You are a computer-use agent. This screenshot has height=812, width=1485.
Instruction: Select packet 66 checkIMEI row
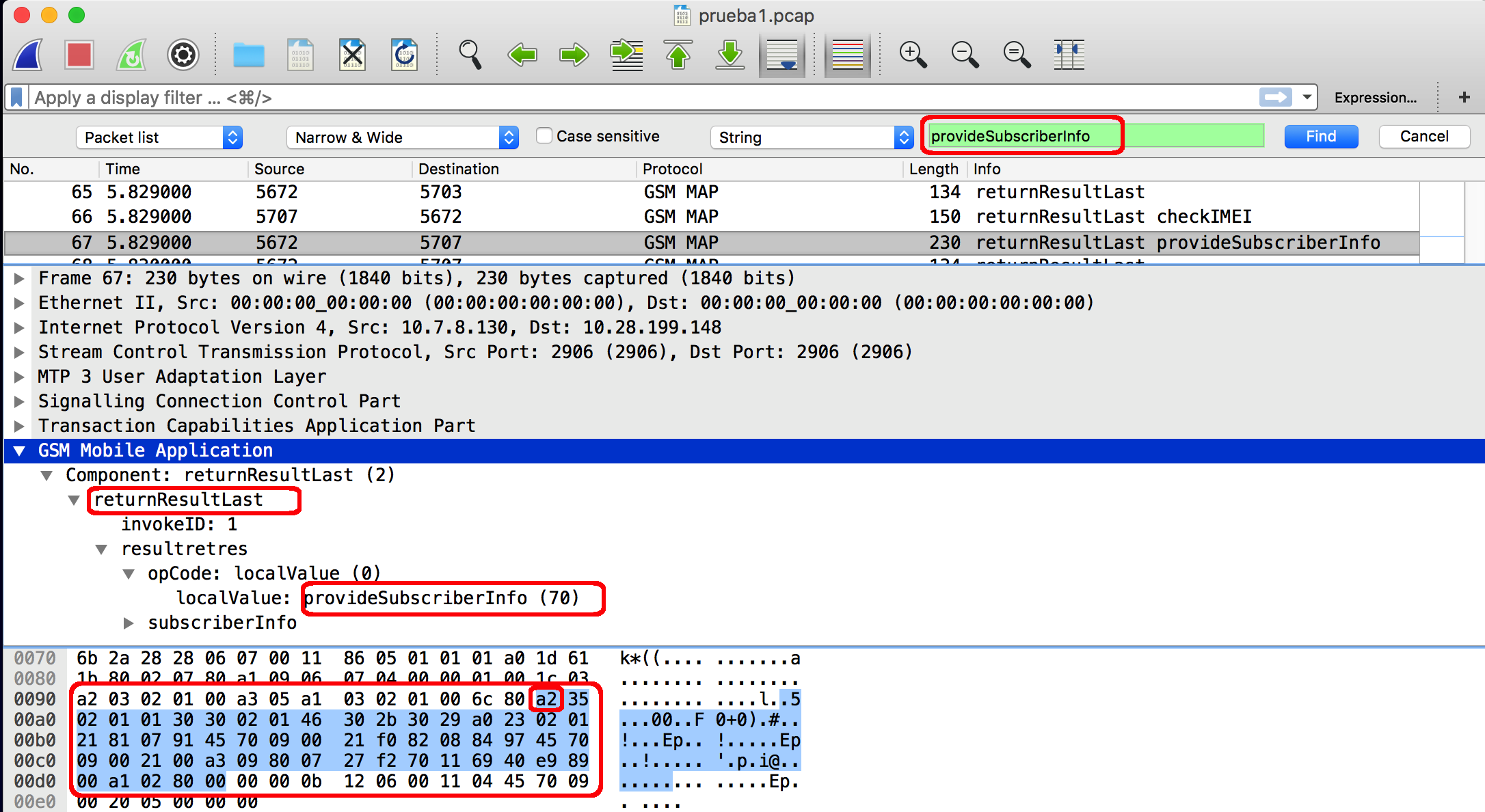coord(711,217)
